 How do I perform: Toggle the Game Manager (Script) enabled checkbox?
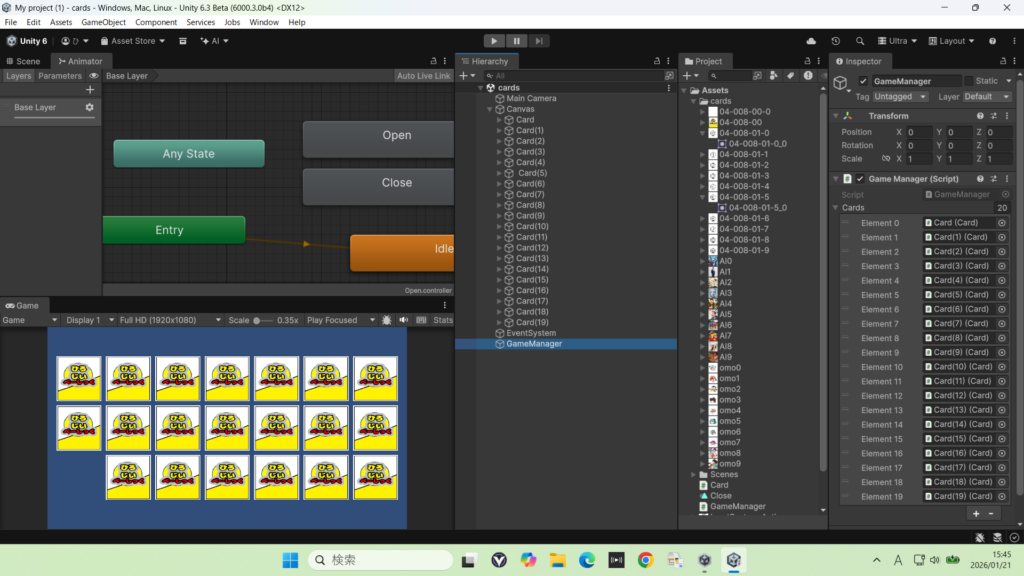click(x=860, y=179)
